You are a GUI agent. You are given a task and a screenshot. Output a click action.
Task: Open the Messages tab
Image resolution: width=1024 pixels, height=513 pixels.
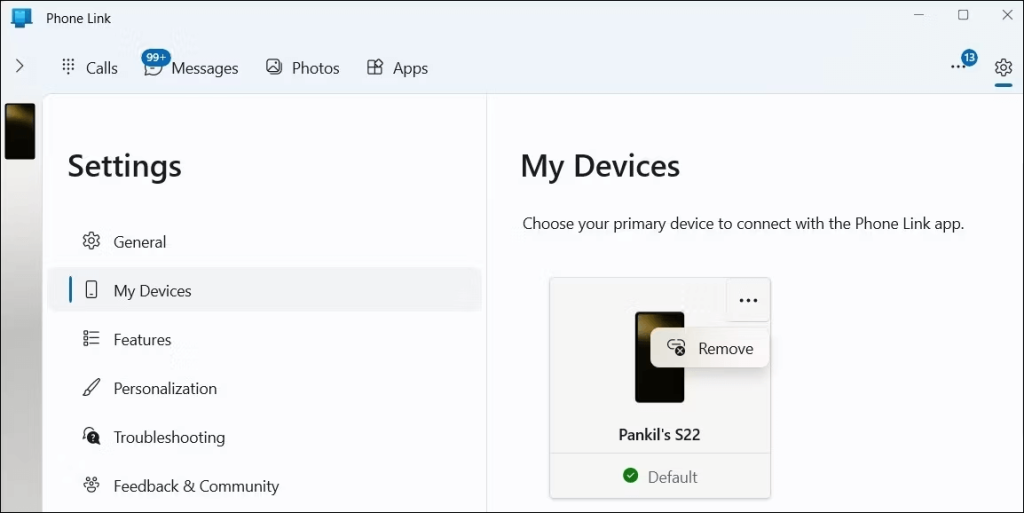tap(191, 68)
